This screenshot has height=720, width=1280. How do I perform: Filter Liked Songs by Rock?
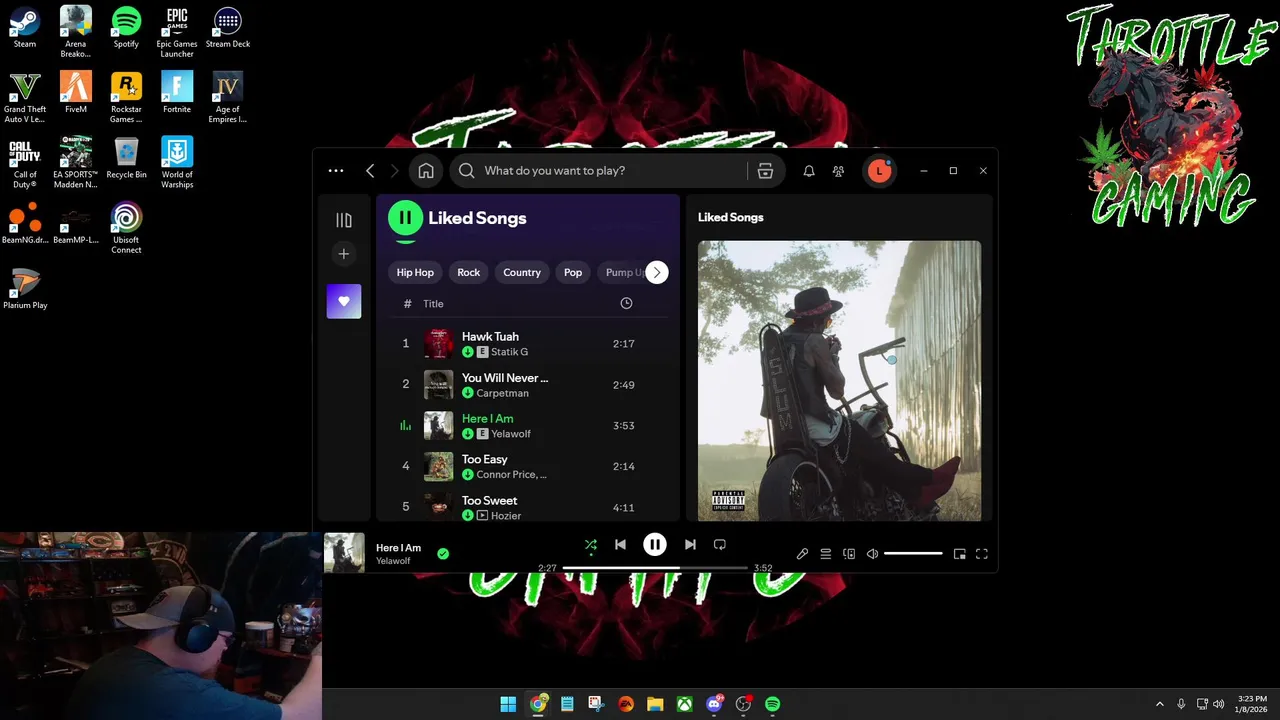pos(469,272)
